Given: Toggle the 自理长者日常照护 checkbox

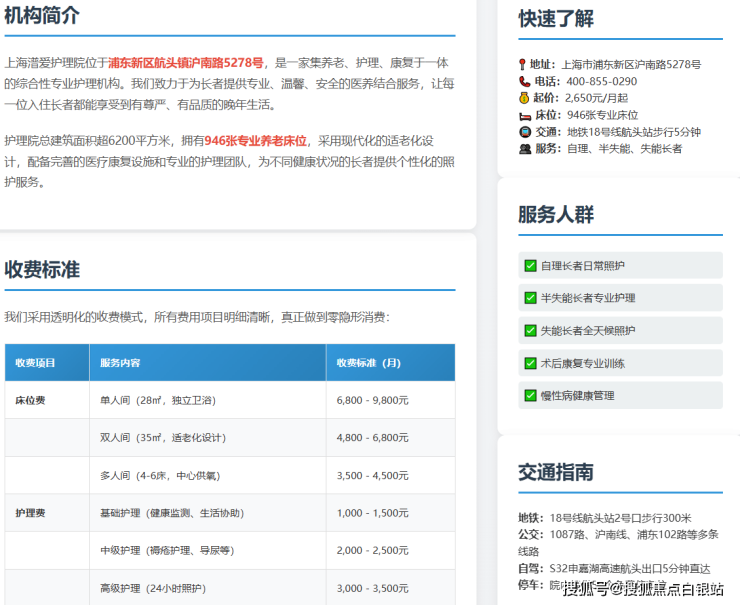Looking at the screenshot, I should coord(530,265).
